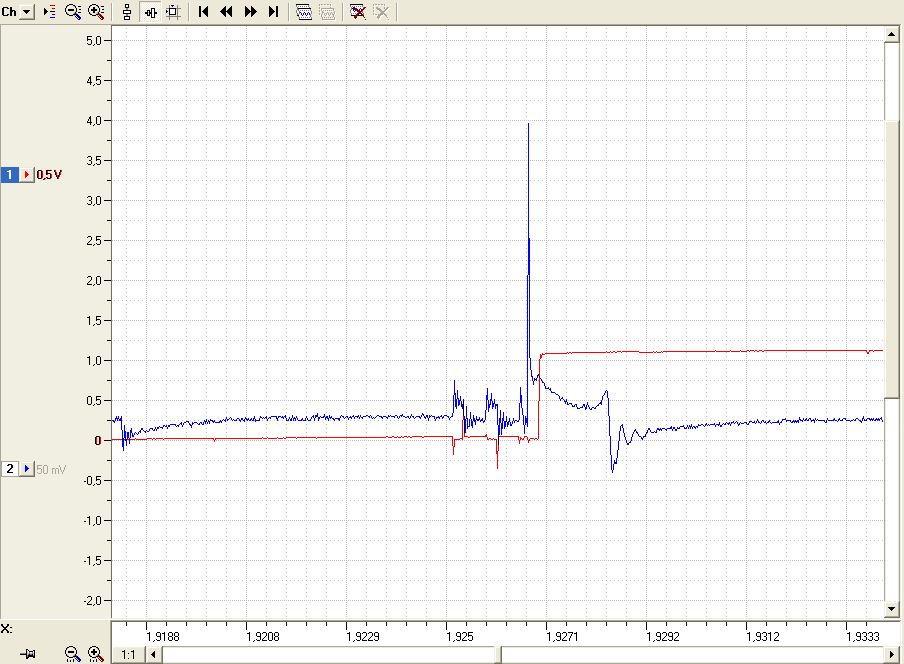This screenshot has width=904, height=664.
Task: Expand channel 1 red arrow menu
Action: [x=27, y=175]
